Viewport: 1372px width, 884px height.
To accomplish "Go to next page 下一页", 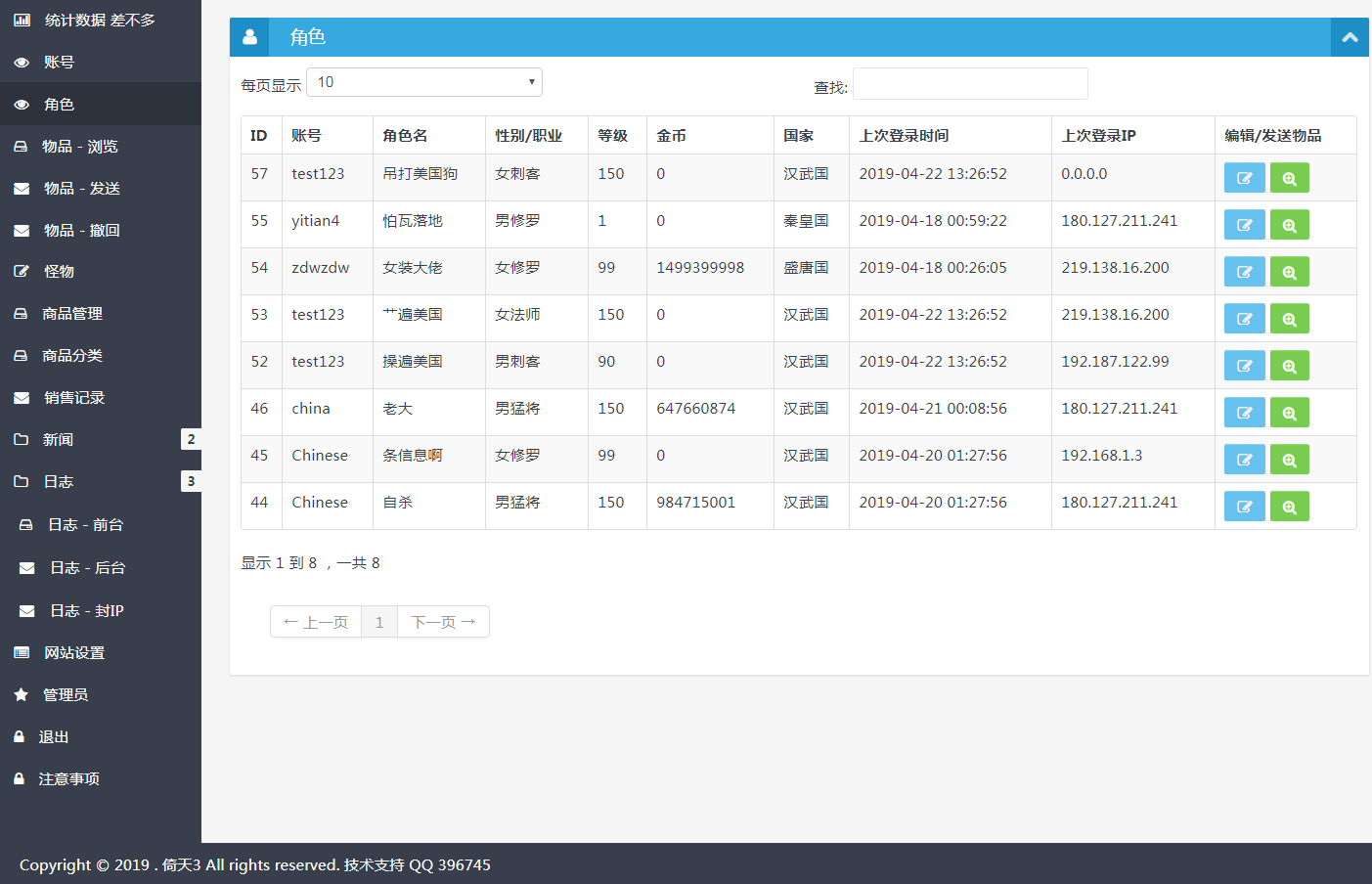I will (443, 622).
